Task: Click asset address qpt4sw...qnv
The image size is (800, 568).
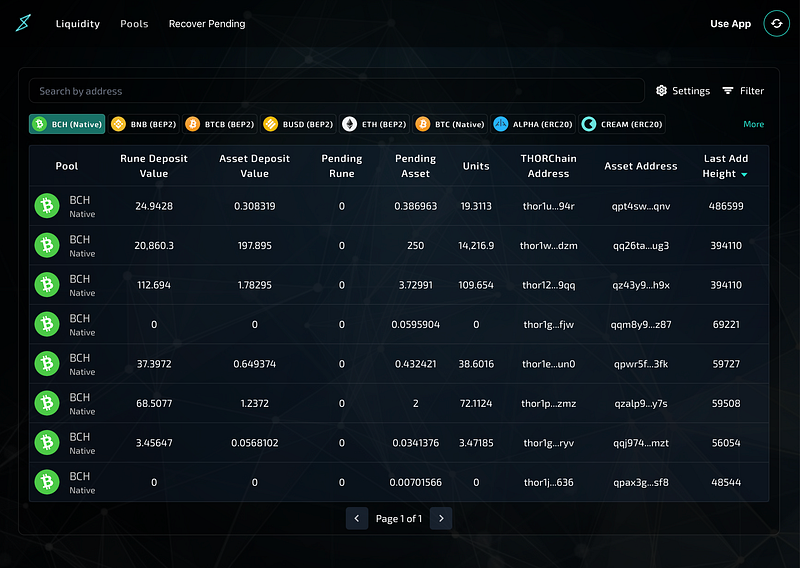Action: 641,206
